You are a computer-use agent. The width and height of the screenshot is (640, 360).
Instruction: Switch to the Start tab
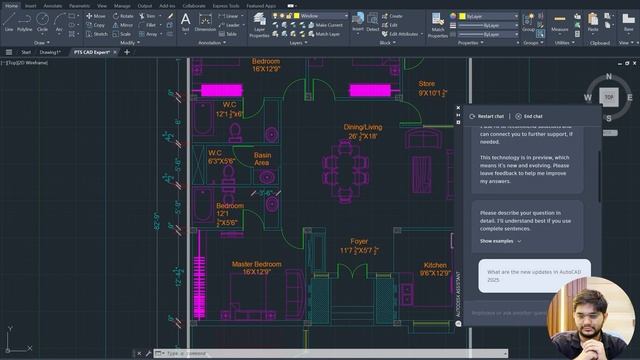coord(26,52)
